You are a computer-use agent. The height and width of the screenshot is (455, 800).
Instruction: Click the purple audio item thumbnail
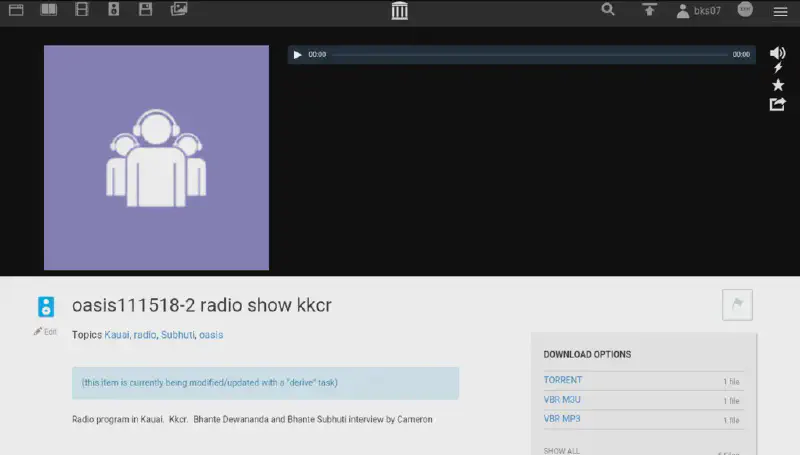[x=156, y=158]
